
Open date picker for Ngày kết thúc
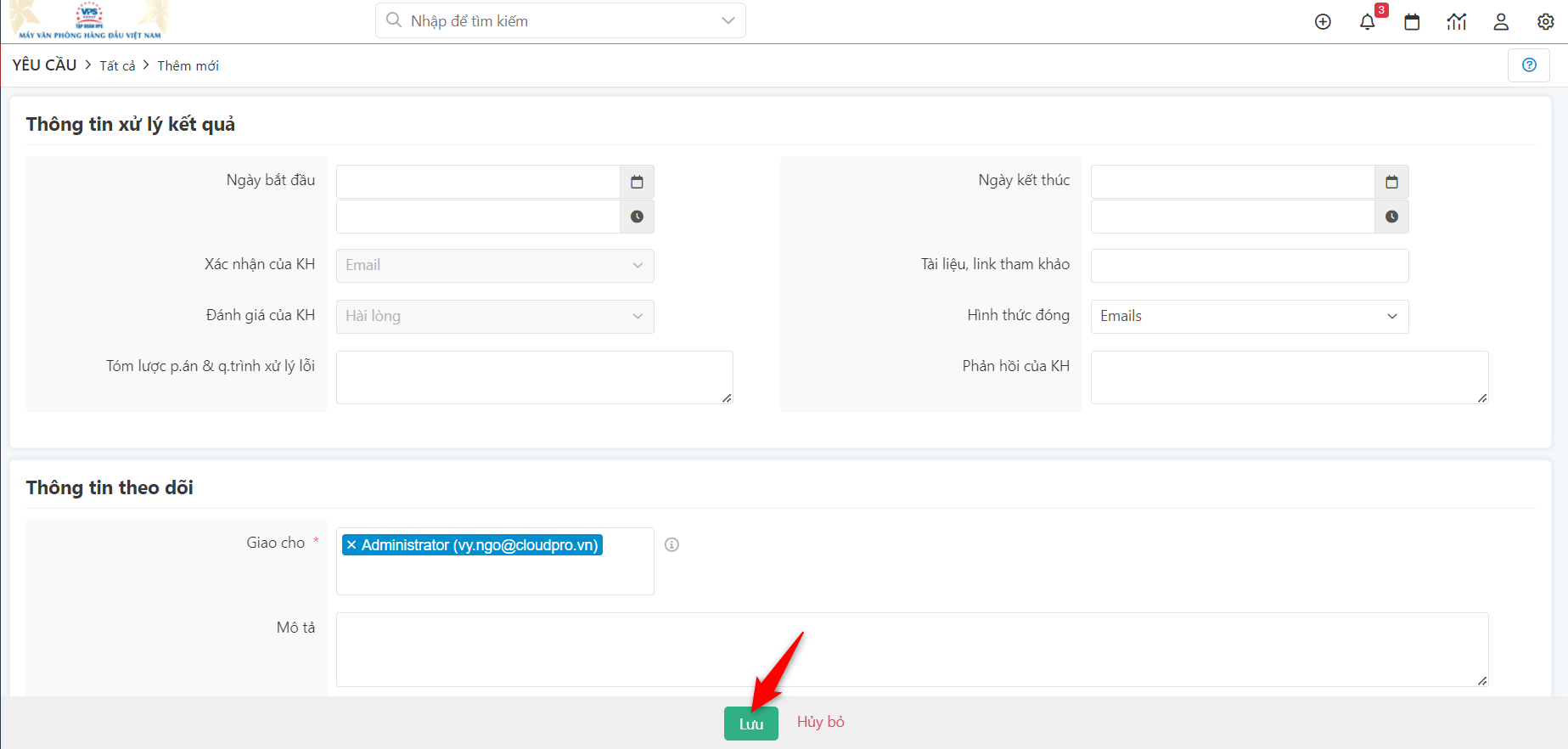(x=1391, y=182)
